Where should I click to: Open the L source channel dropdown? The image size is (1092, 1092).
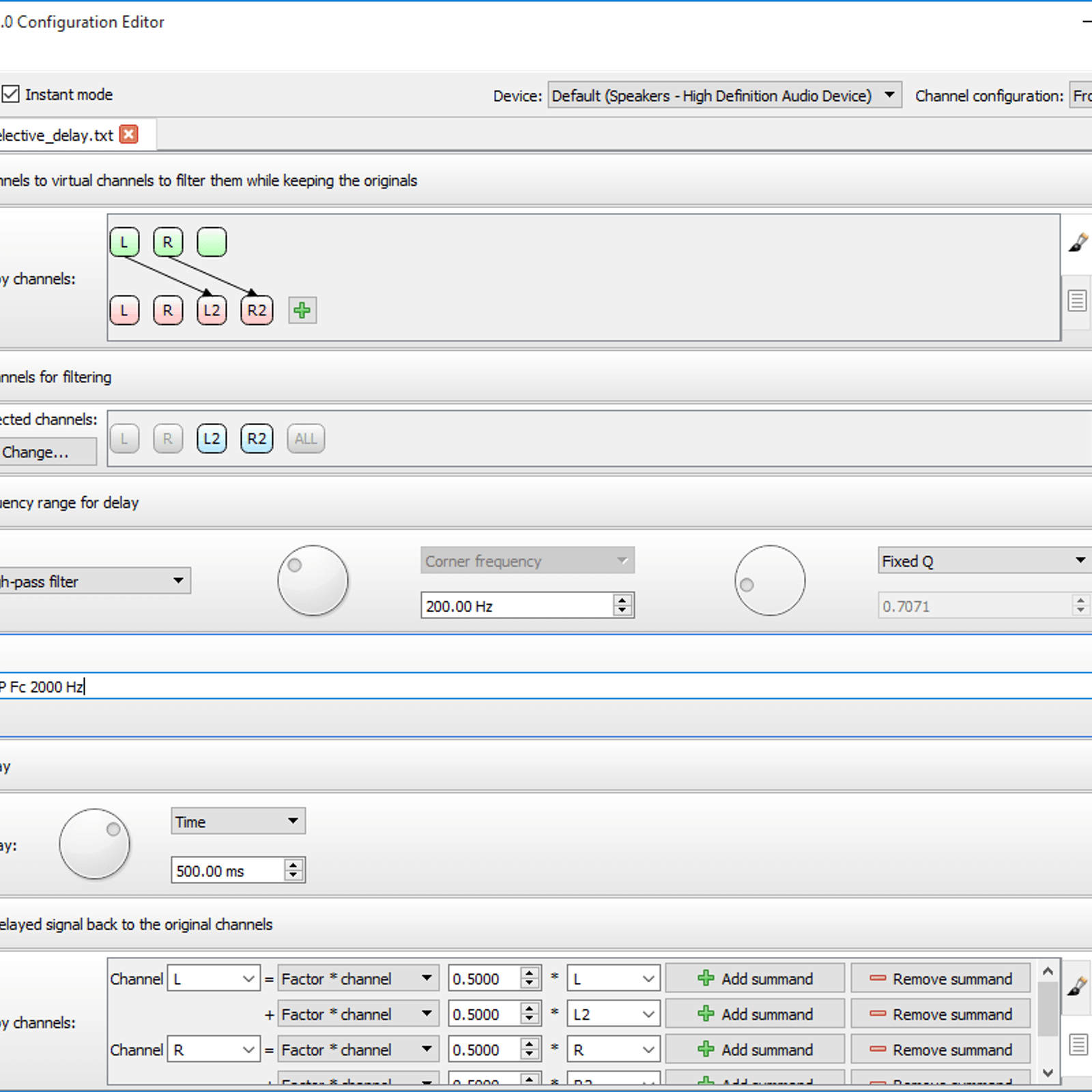point(614,979)
